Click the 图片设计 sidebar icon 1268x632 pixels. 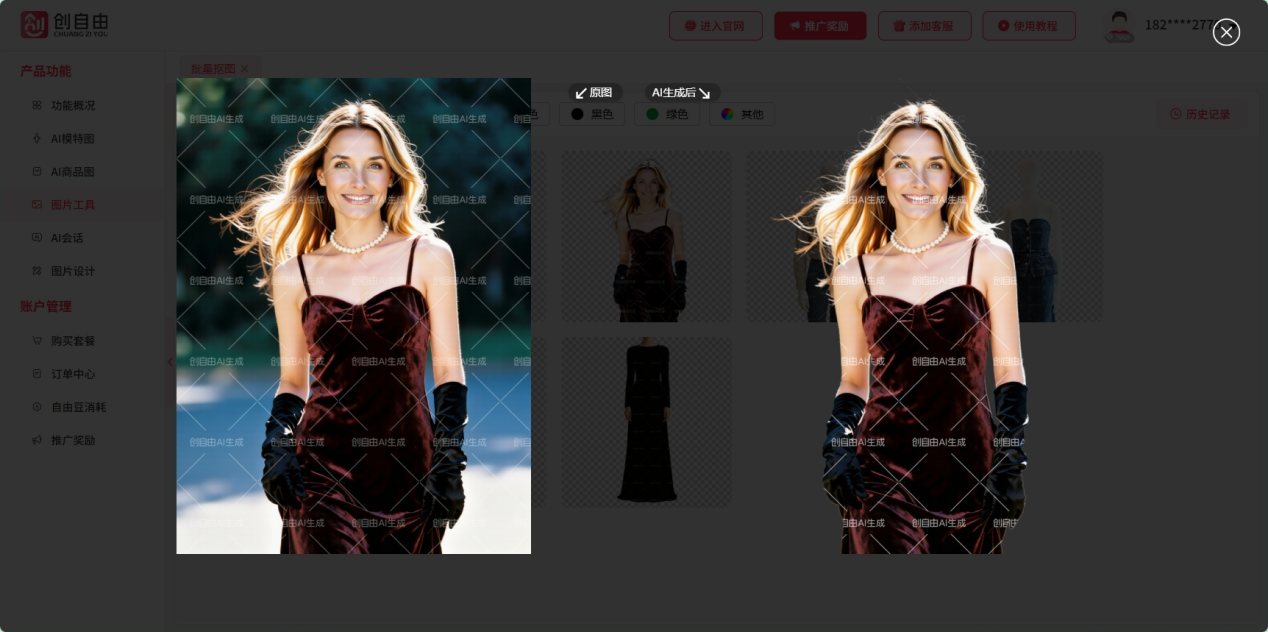coord(37,271)
